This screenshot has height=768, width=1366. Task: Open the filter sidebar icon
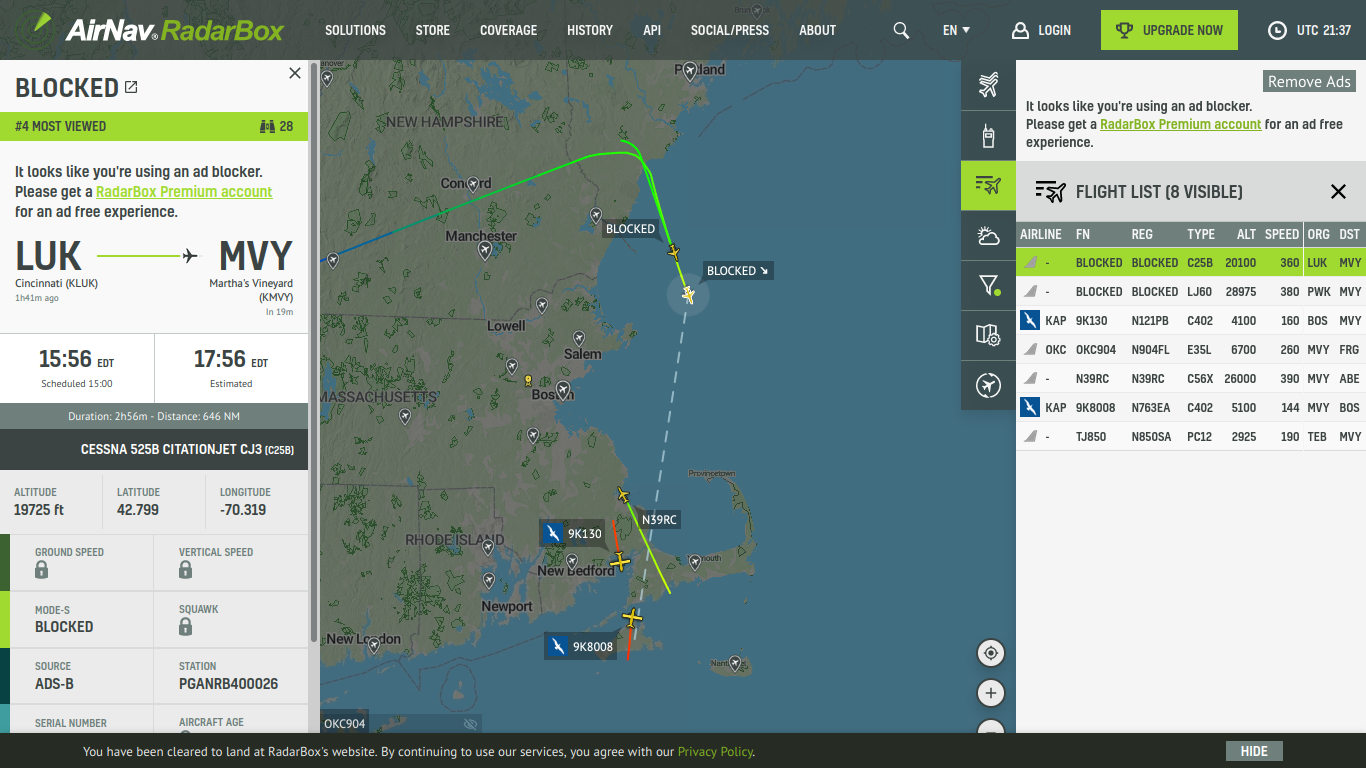click(x=988, y=286)
